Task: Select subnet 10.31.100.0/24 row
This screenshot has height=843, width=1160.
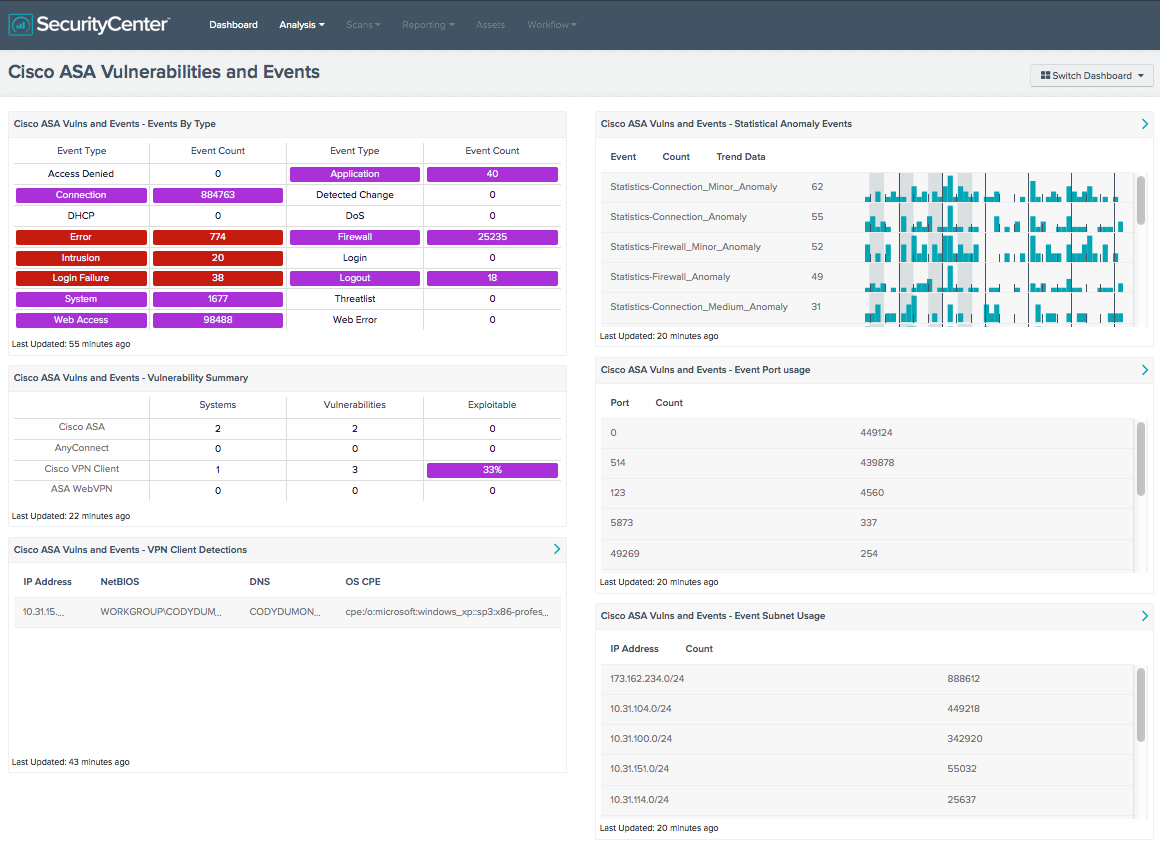Action: click(x=867, y=739)
